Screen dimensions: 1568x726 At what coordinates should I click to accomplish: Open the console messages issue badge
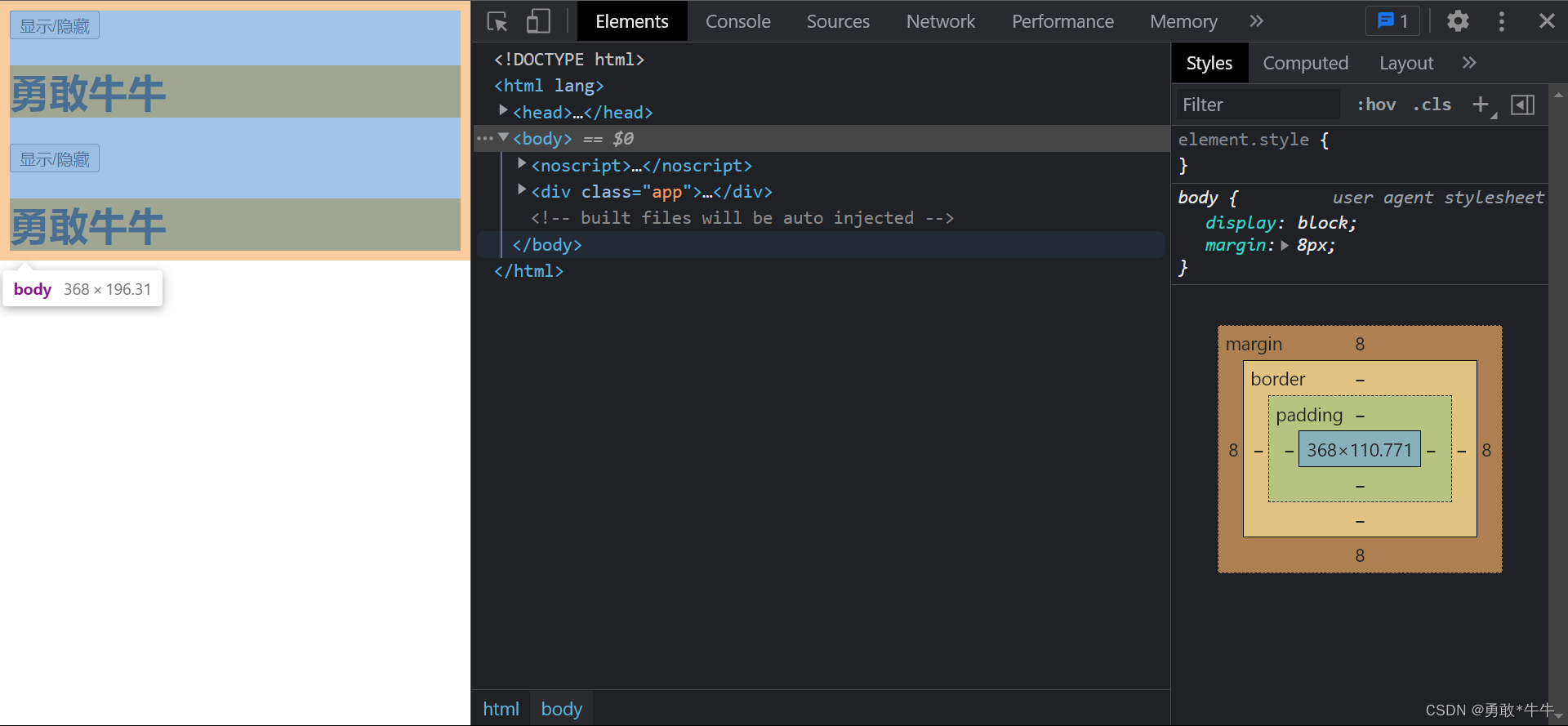[x=1392, y=21]
